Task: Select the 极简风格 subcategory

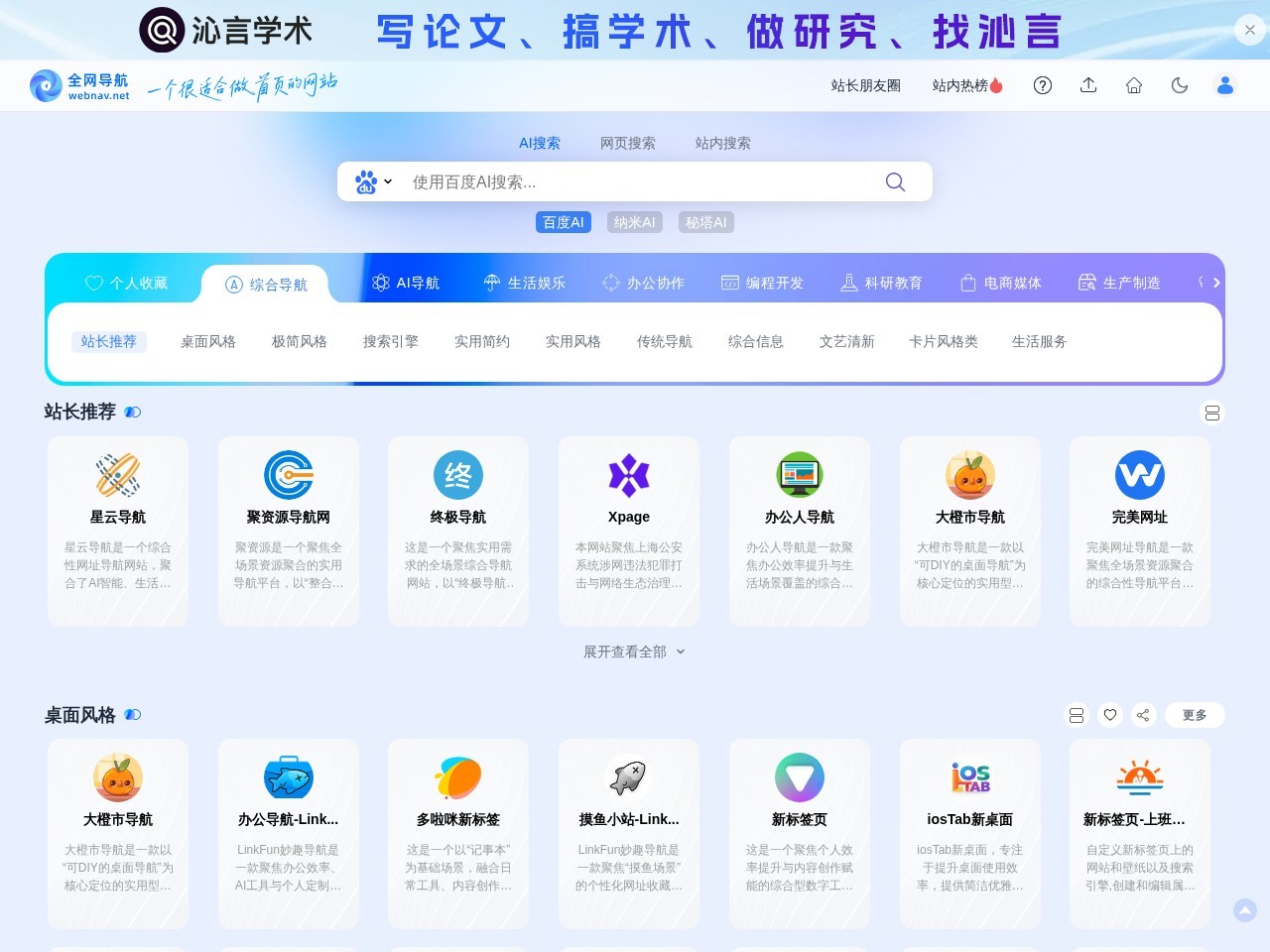Action: [x=300, y=341]
